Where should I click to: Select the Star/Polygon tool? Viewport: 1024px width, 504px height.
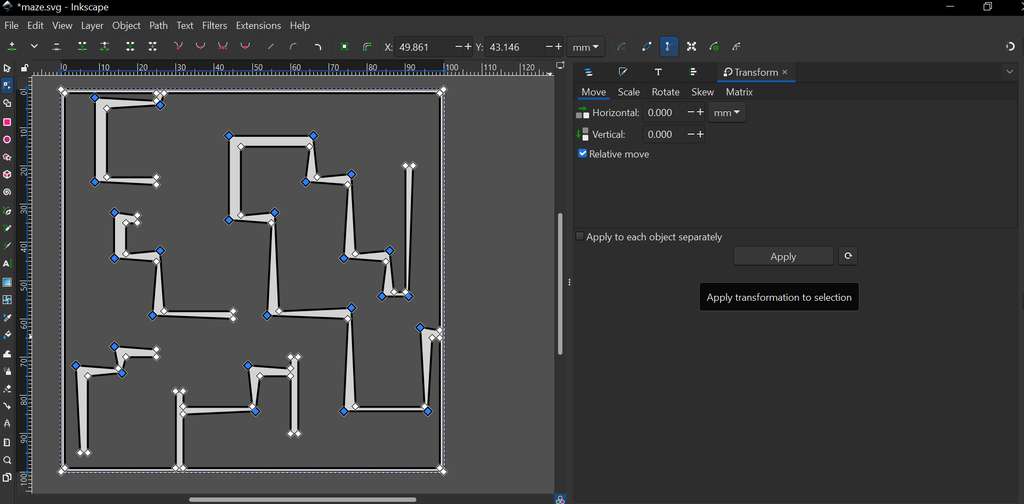(7, 157)
